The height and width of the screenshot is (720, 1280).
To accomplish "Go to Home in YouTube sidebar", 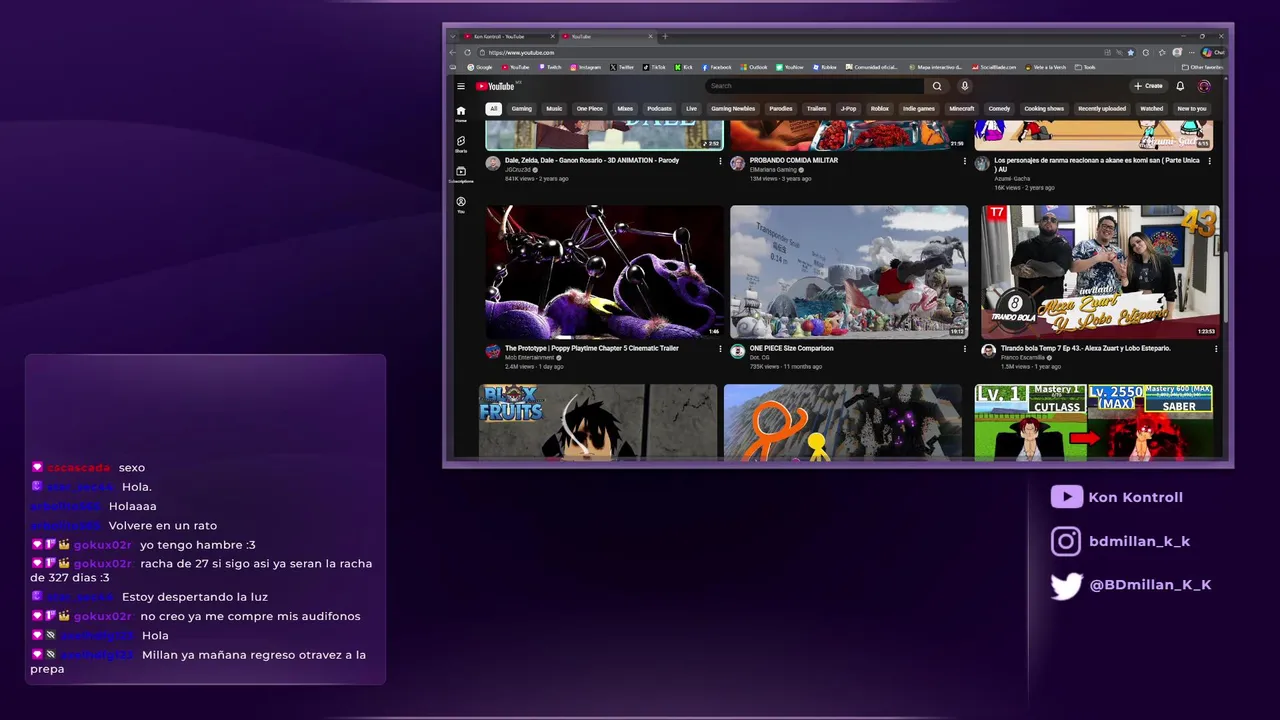I will point(461,113).
